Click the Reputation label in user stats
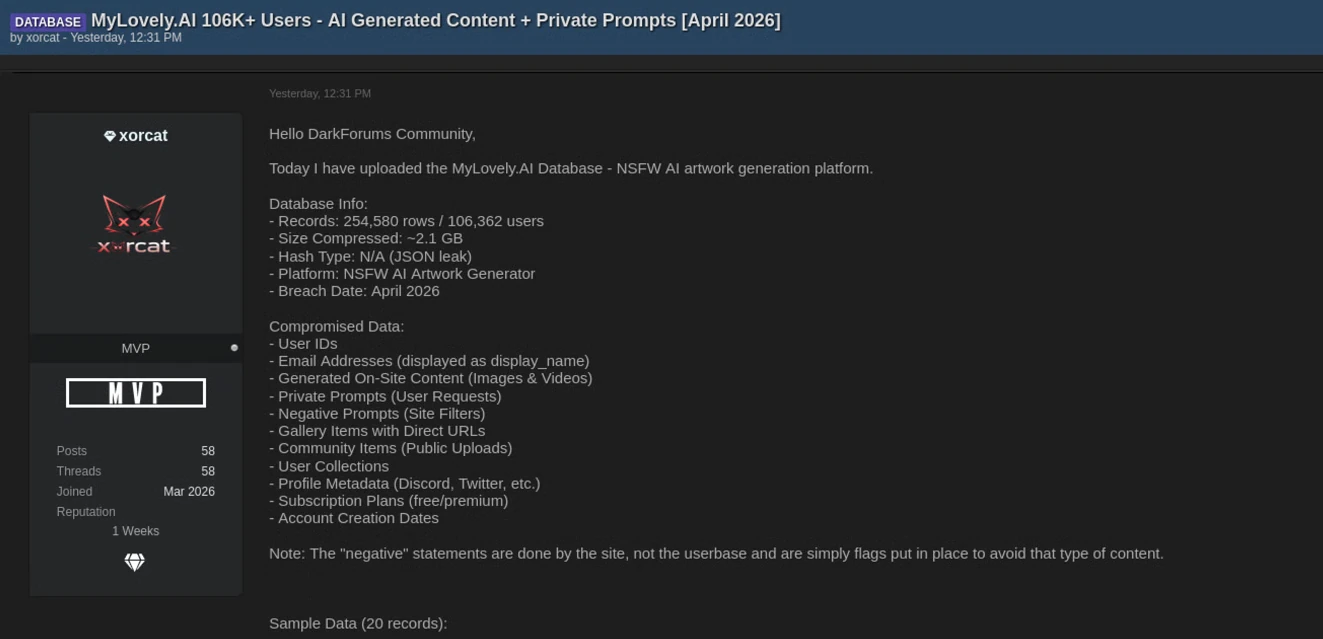1323x639 pixels. click(86, 512)
